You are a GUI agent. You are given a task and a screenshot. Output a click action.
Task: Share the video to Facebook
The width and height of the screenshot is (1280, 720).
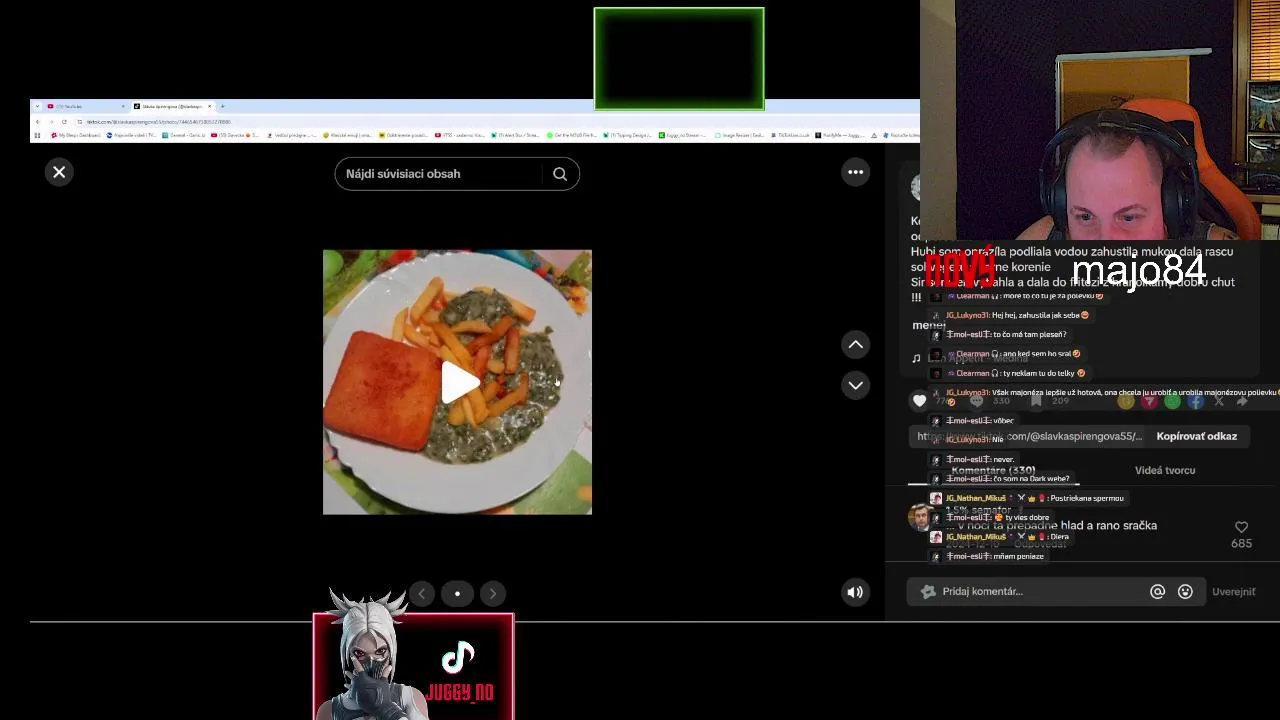pos(1196,402)
